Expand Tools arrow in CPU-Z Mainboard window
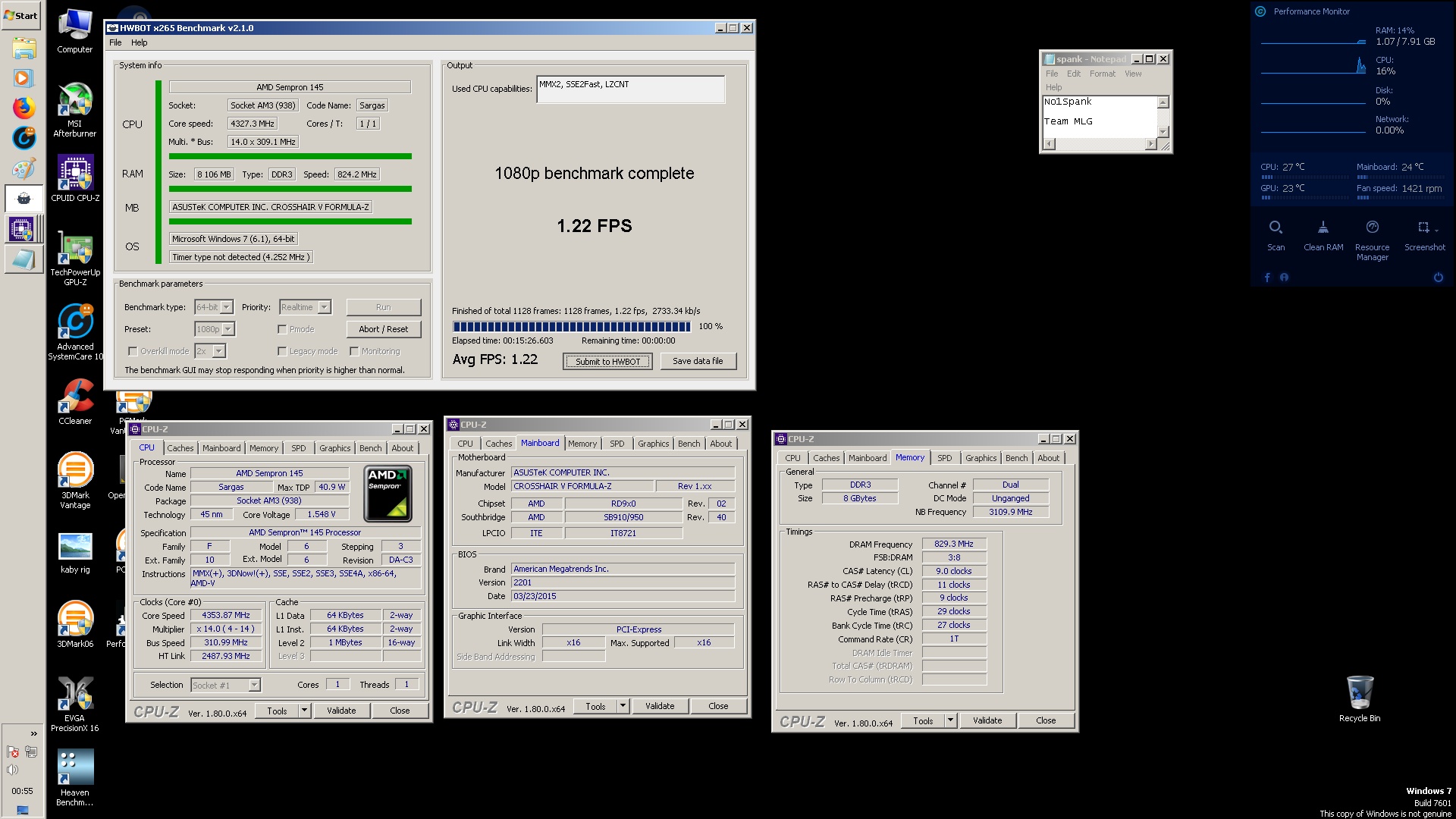The height and width of the screenshot is (819, 1456). coord(623,706)
